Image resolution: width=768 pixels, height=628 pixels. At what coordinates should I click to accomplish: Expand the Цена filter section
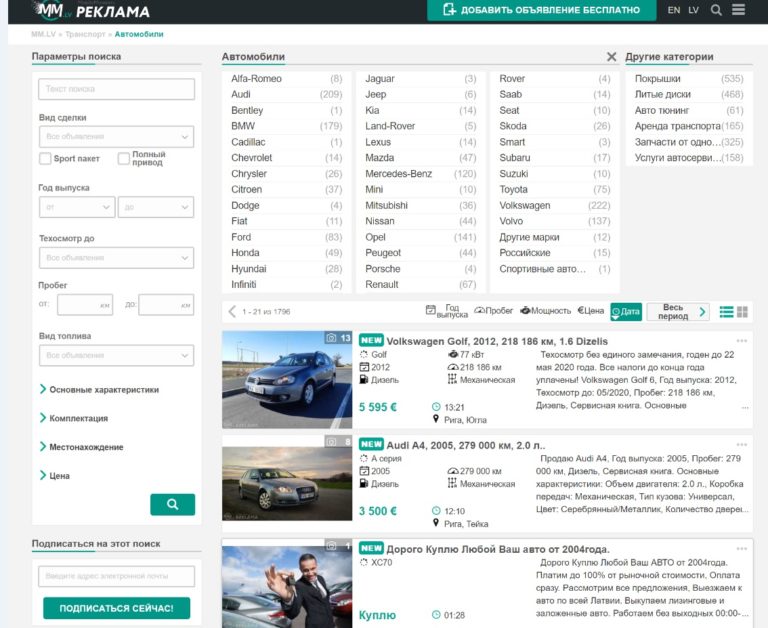click(54, 475)
